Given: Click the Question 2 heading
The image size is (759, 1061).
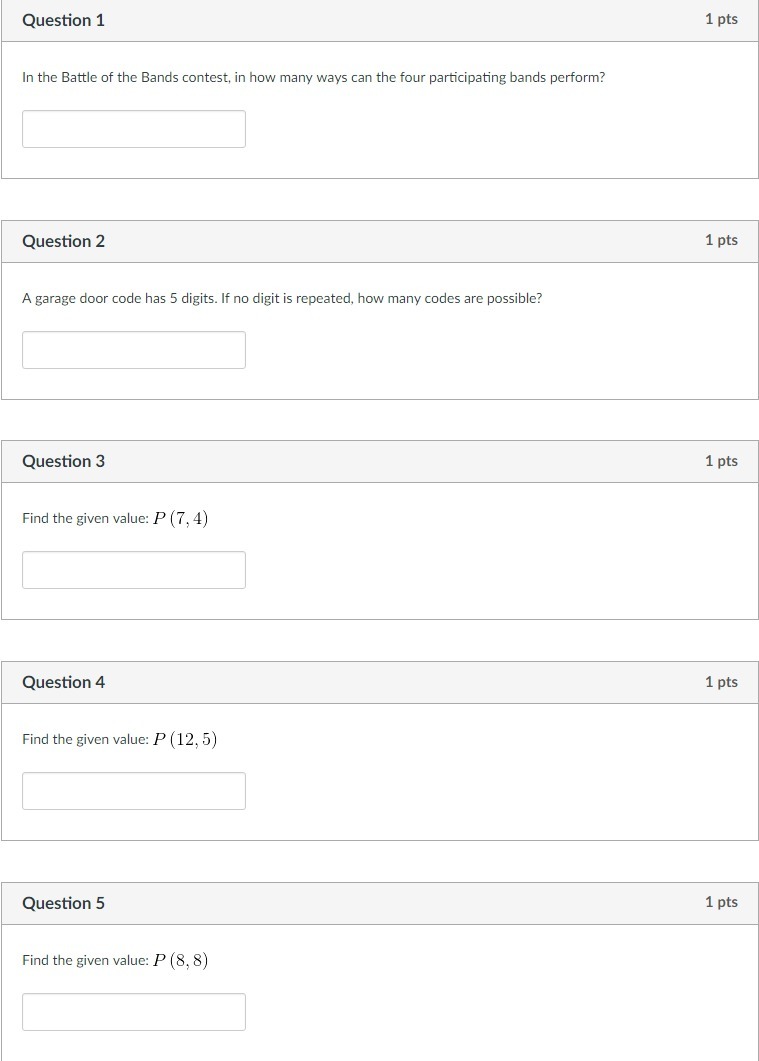Looking at the screenshot, I should click(x=63, y=241).
